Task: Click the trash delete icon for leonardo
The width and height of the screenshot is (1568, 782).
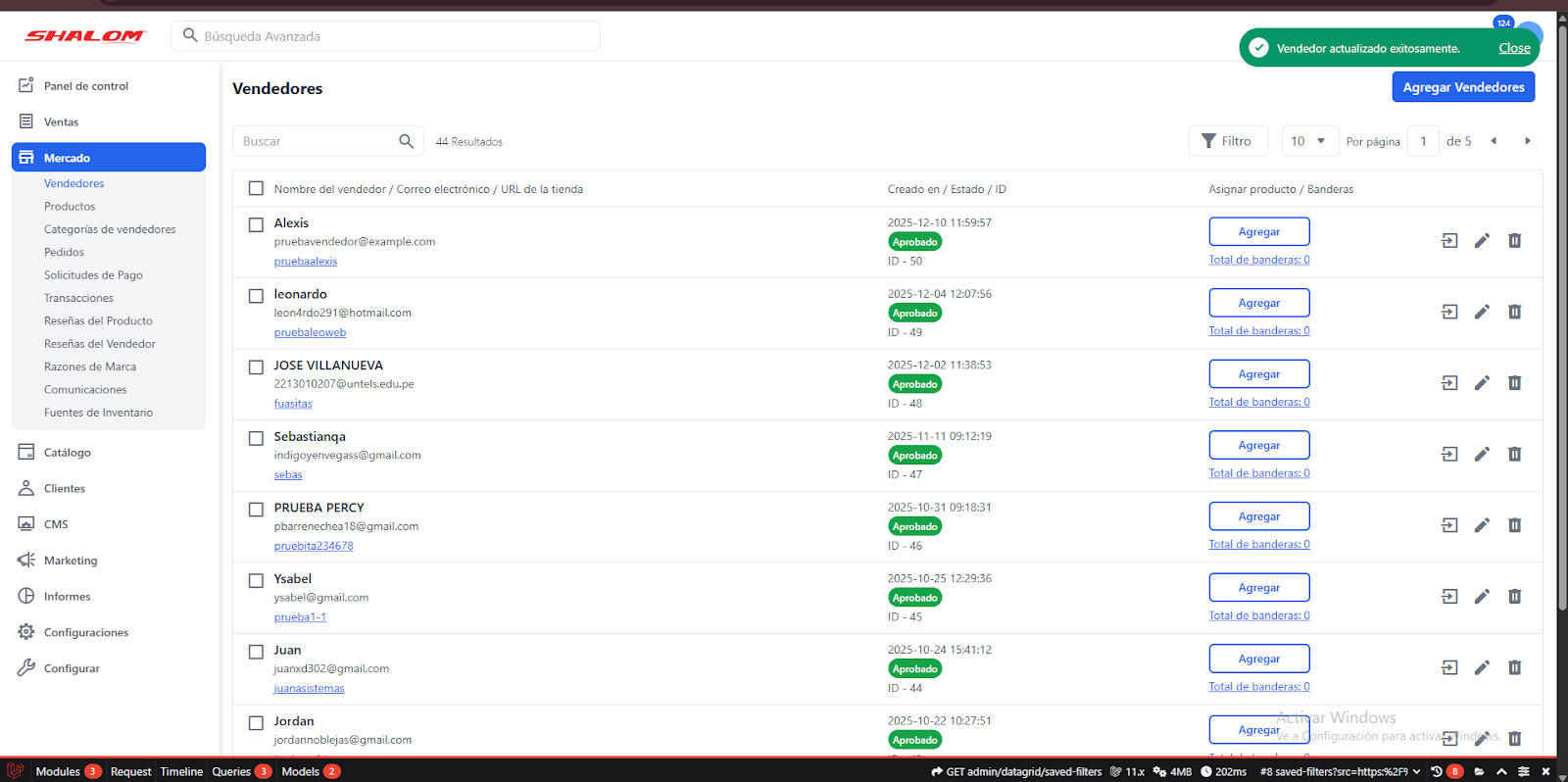Action: coord(1514,312)
